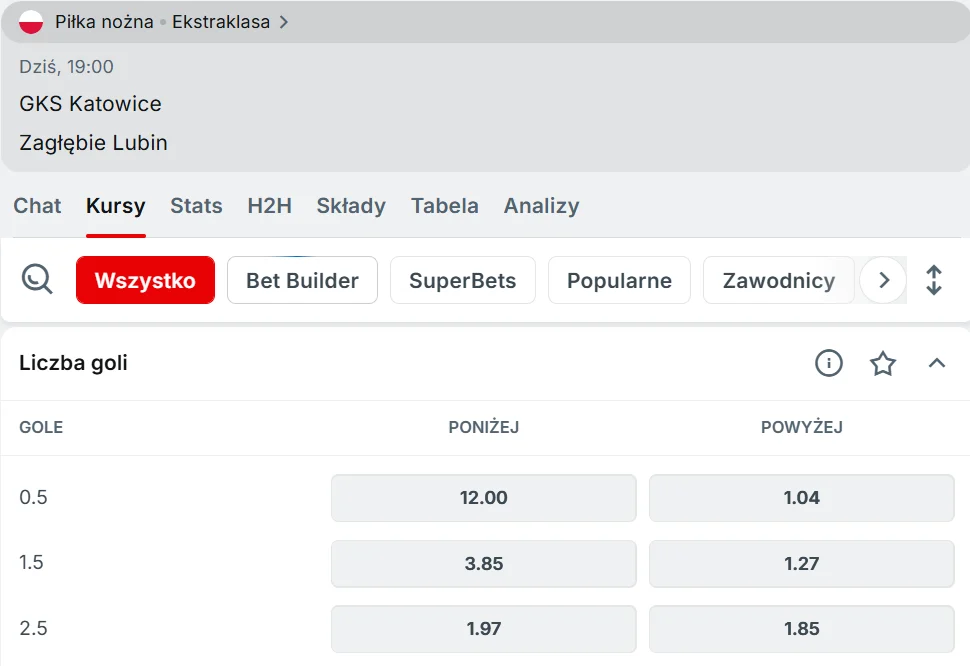The height and width of the screenshot is (666, 970).
Task: Click the vertical expand-collapse arrows icon
Action: click(934, 280)
